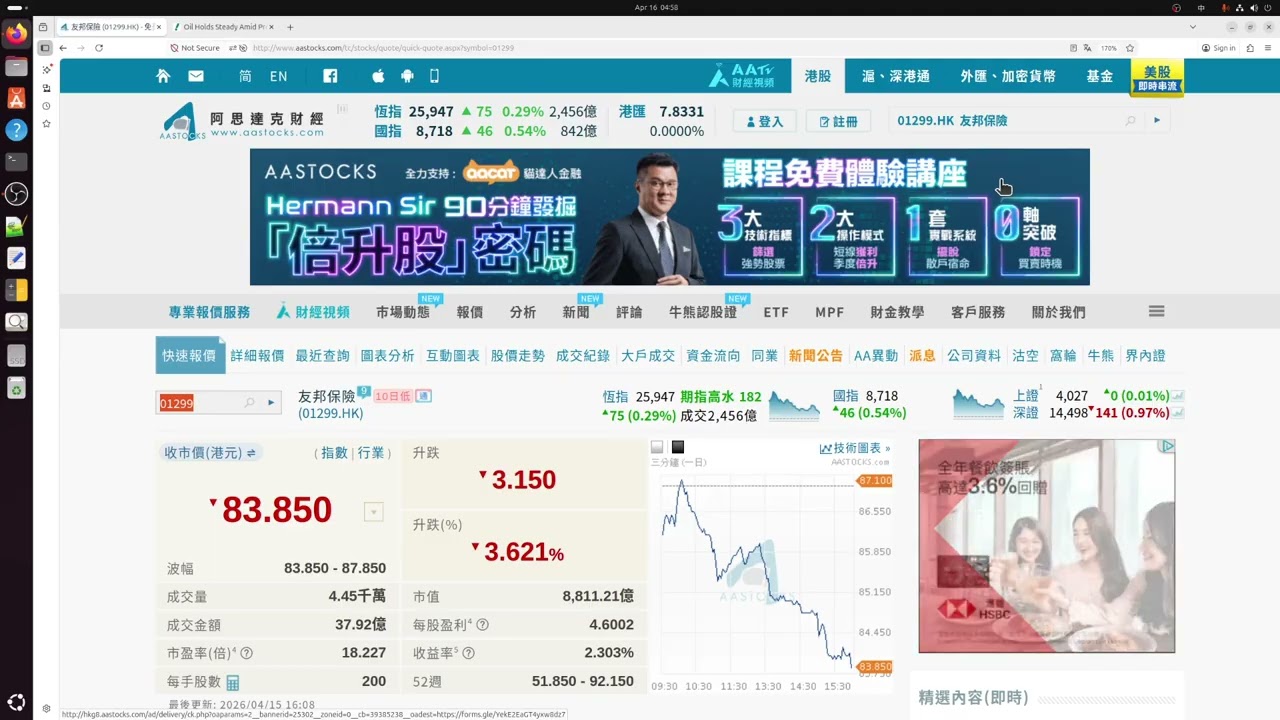The image size is (1280, 720).
Task: Open the Hermann Sir 倍升股 banner ad
Action: (670, 217)
